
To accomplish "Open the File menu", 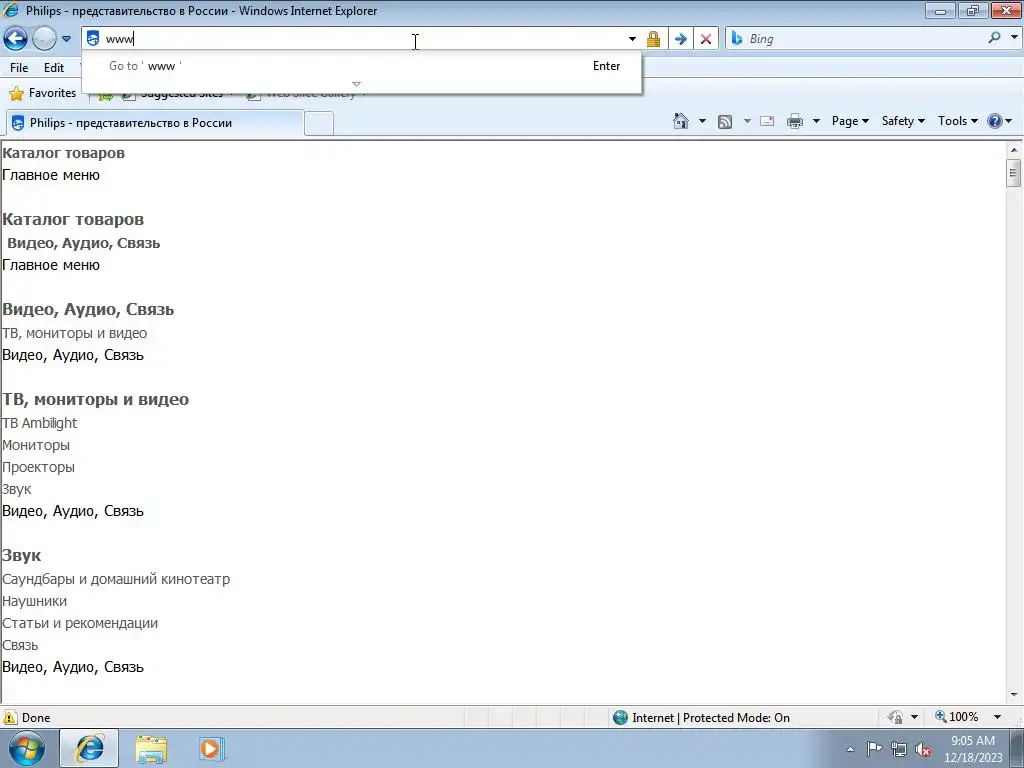I will click(x=19, y=67).
